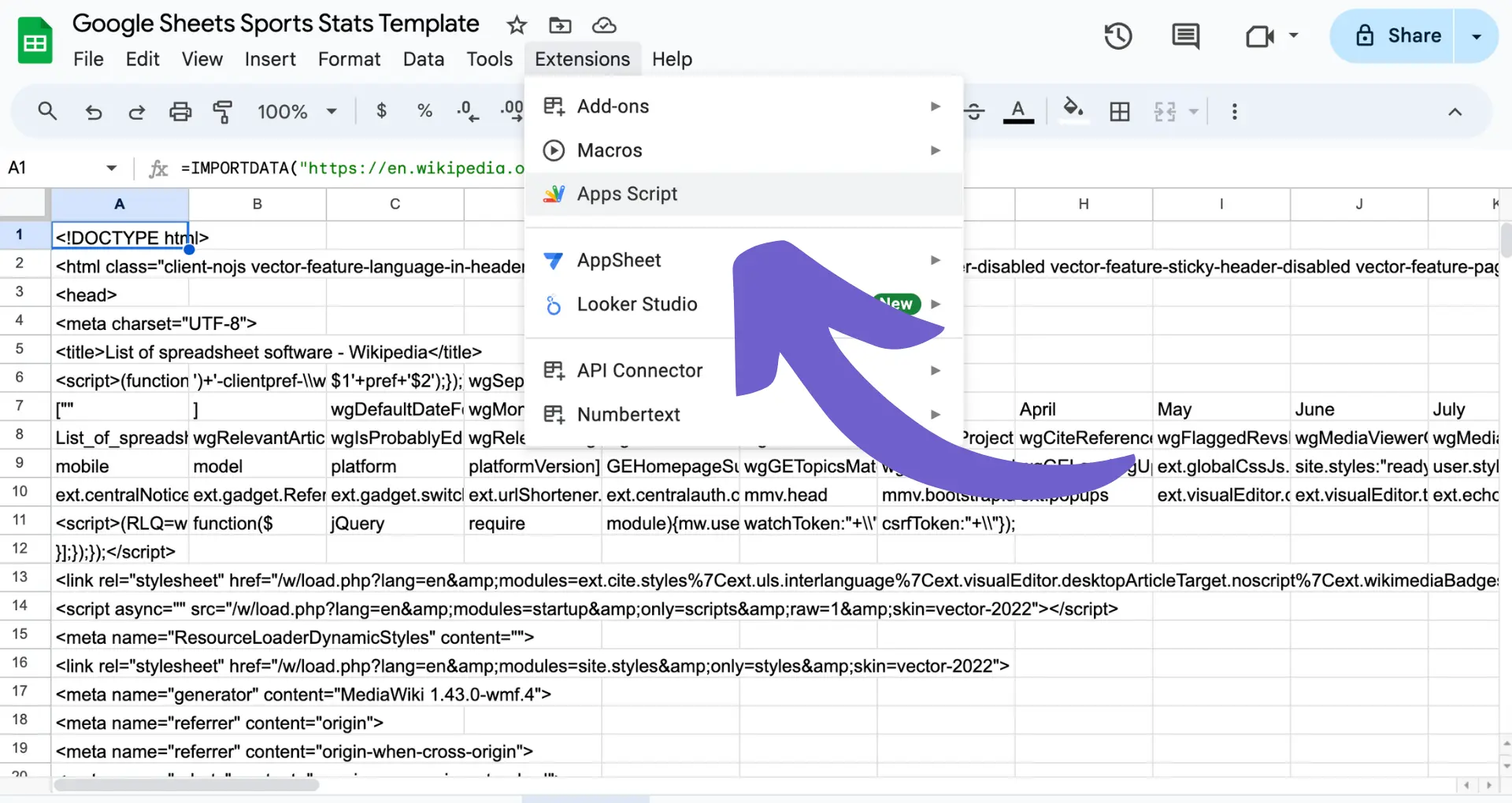Expand the zoom 100% dropdown
Screen dimensions: 1512x803
(332, 112)
